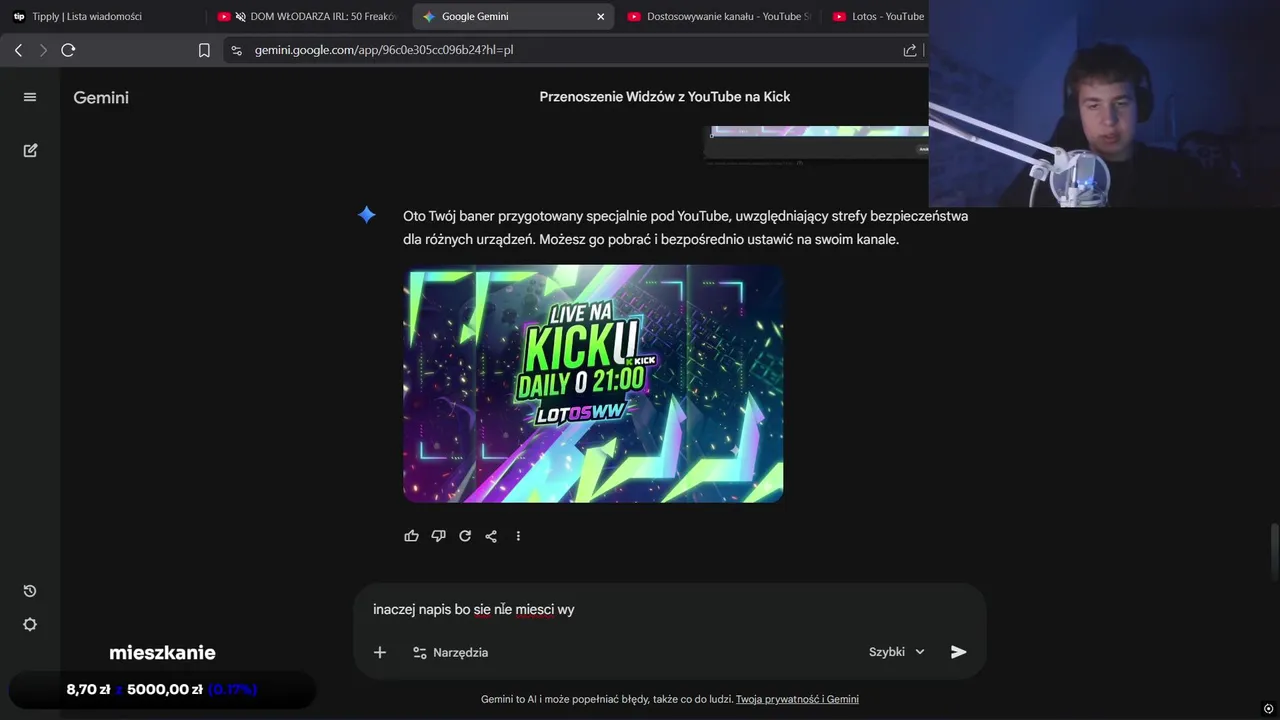Switch to Dostosowywanie kanału YouTube tab
Screen dimensions: 1280x720
(718, 17)
